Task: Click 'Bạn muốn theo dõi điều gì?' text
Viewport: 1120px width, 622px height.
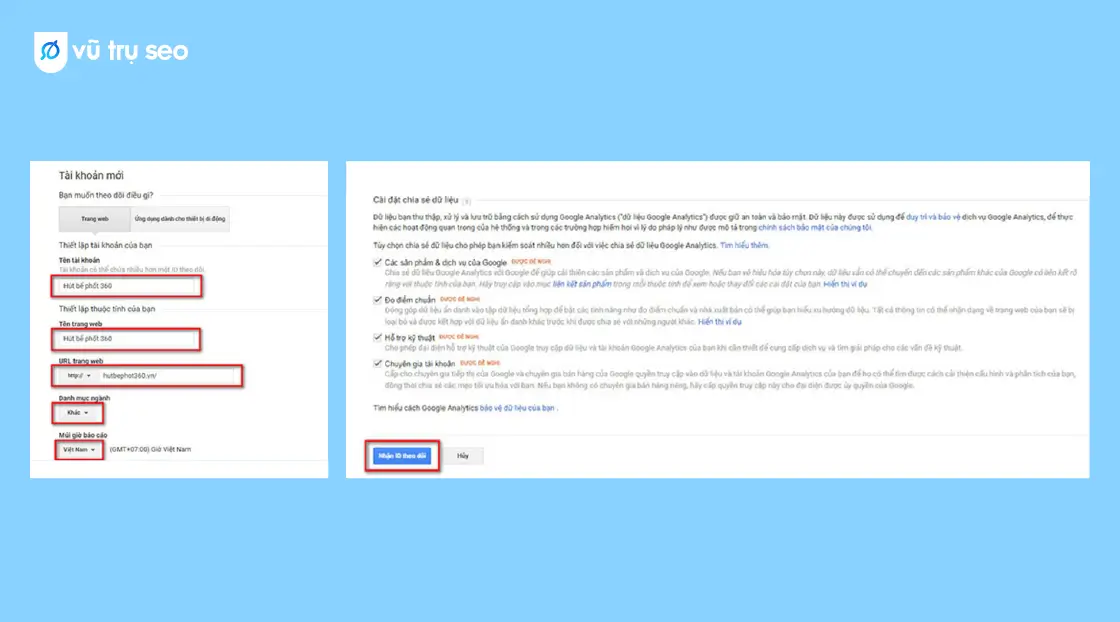Action: [x=106, y=195]
